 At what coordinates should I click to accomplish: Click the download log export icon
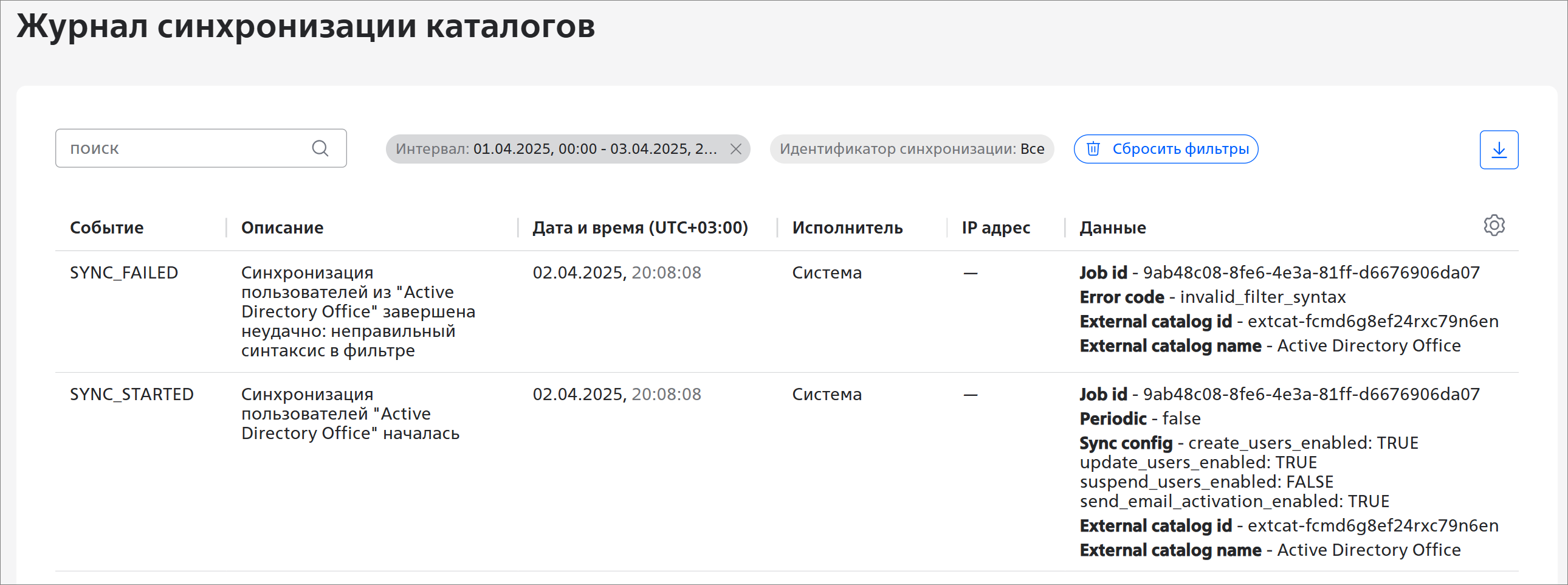pos(1499,150)
